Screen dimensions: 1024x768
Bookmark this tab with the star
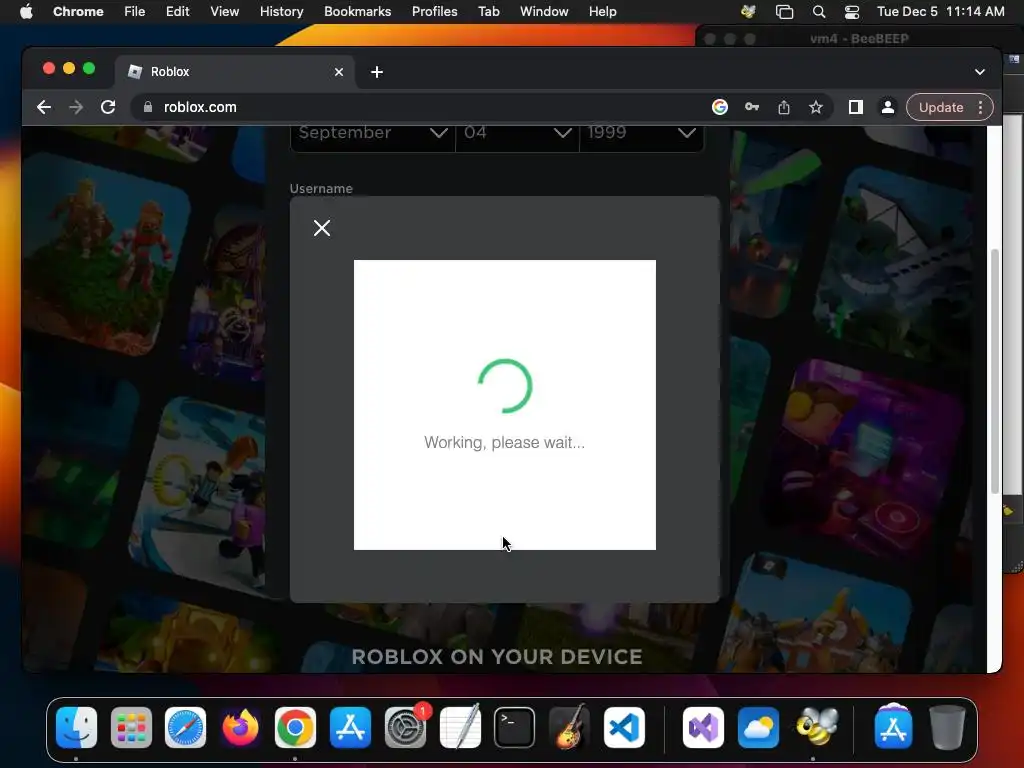(816, 107)
